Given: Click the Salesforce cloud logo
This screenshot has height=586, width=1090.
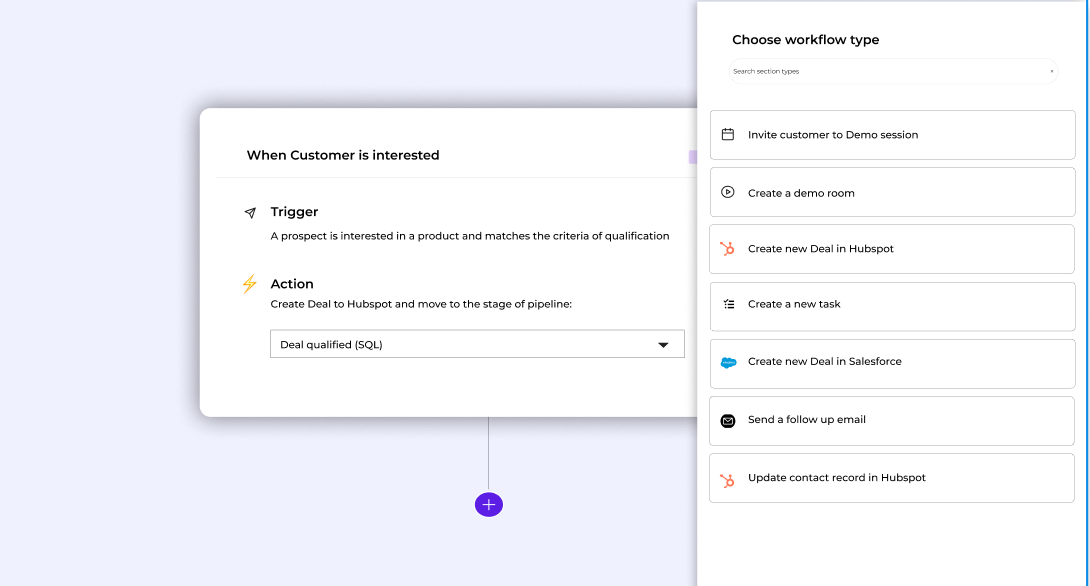Looking at the screenshot, I should (728, 362).
